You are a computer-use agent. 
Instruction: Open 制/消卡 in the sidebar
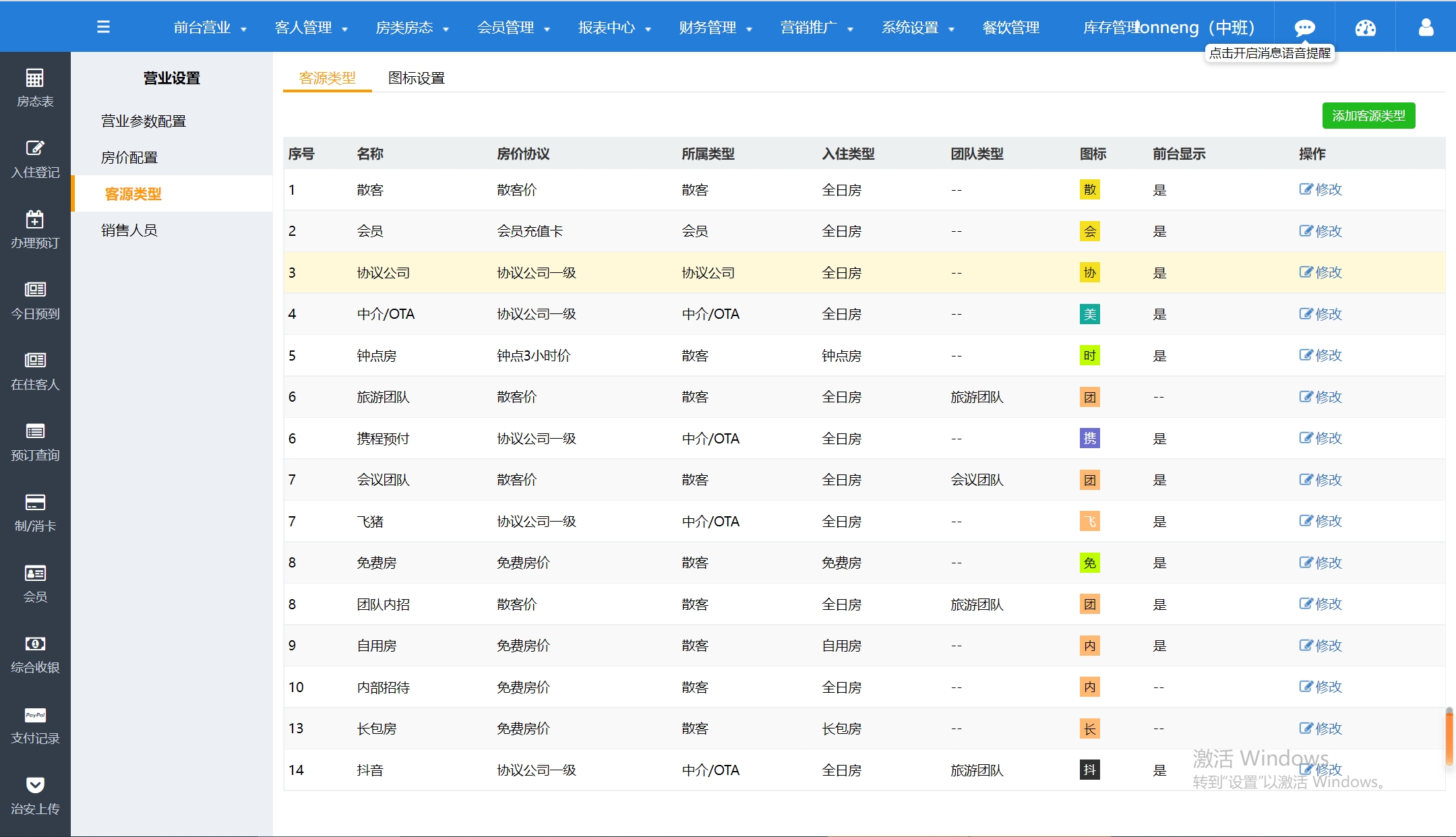tap(35, 513)
